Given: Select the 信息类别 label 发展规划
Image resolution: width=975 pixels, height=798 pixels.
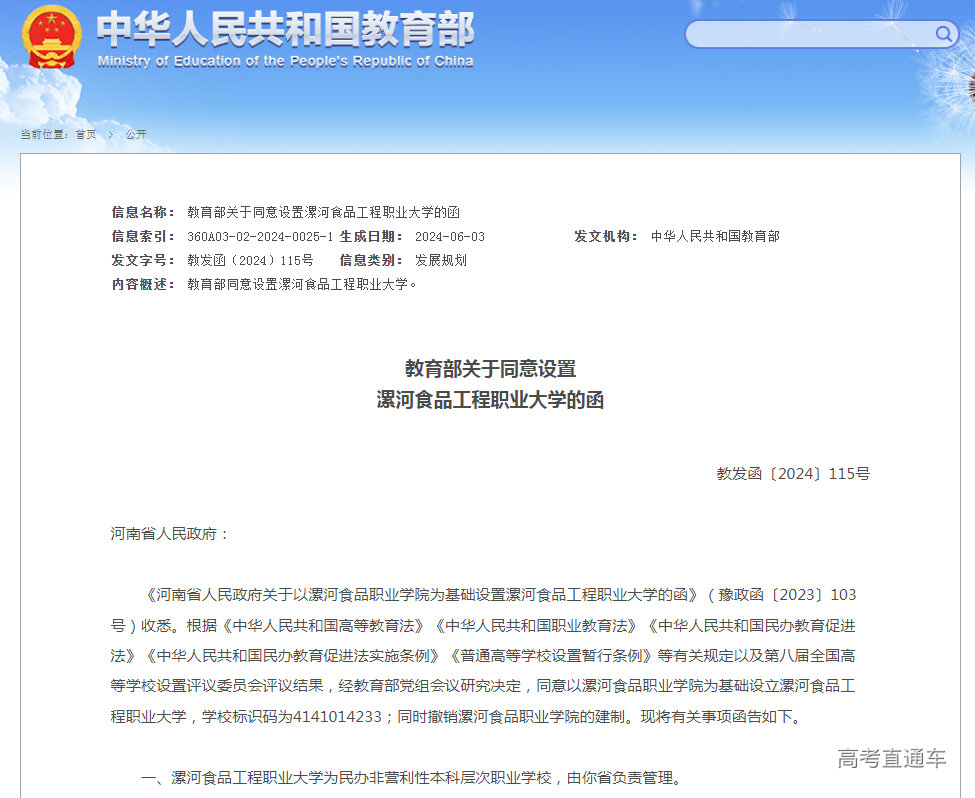Looking at the screenshot, I should click(442, 260).
